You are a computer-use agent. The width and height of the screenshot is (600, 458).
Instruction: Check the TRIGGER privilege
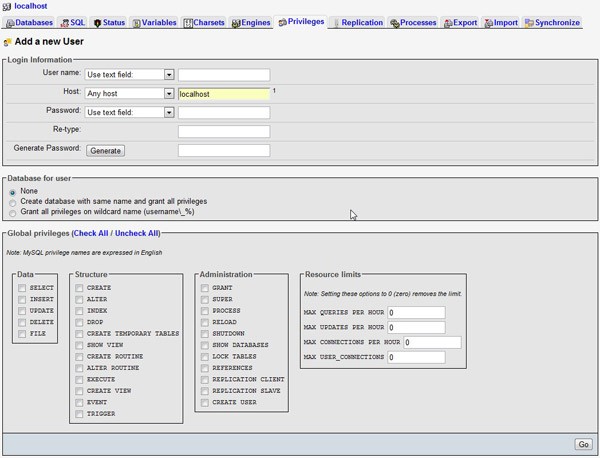point(79,414)
